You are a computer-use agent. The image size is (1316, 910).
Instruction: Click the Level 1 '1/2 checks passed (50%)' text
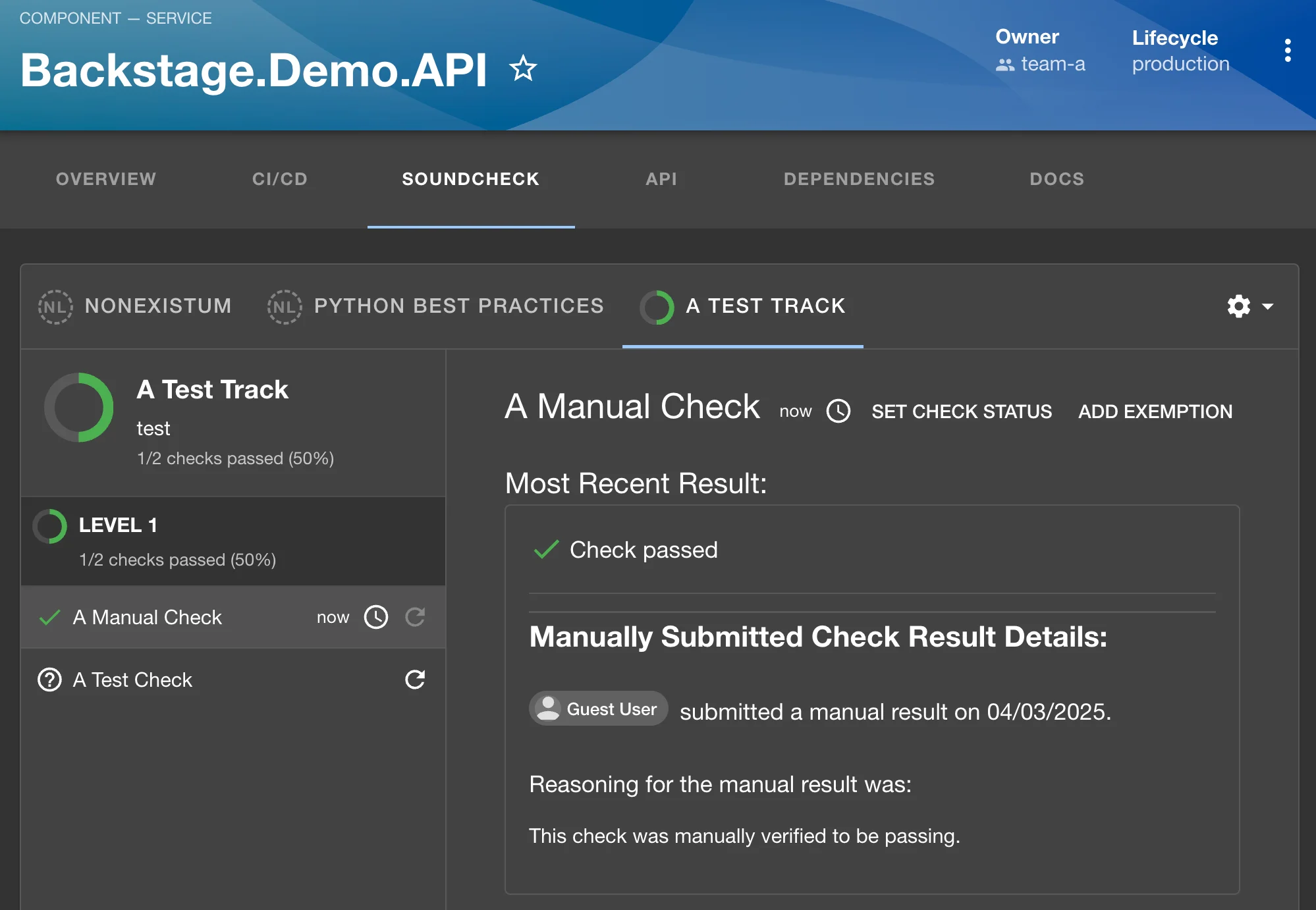(x=177, y=560)
